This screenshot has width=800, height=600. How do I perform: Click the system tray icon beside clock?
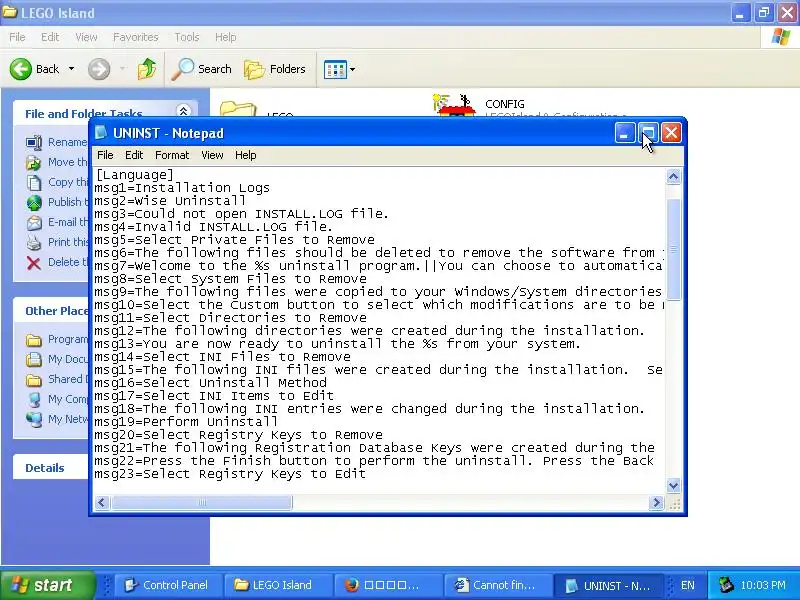[726, 585]
